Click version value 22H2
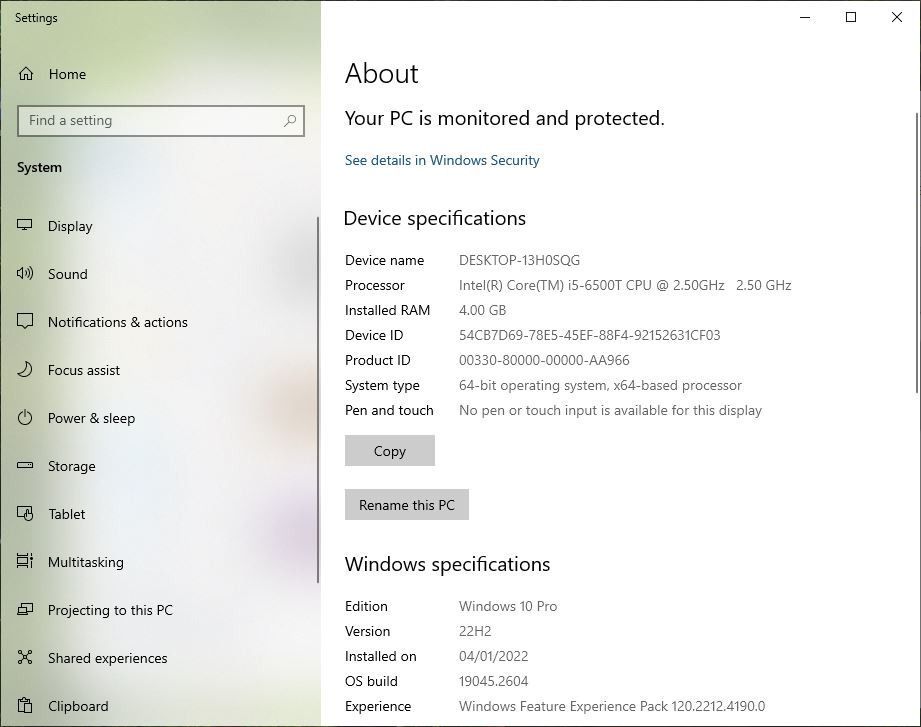 [475, 631]
